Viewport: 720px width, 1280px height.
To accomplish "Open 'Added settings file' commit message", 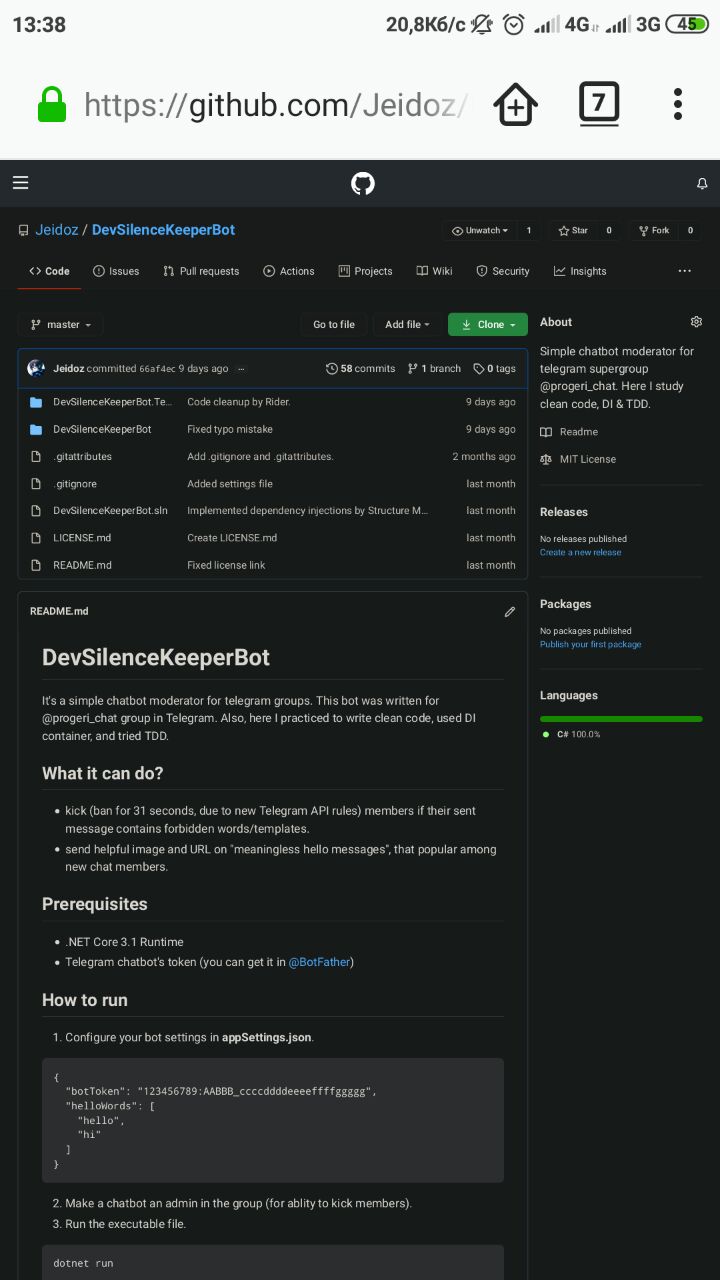I will point(230,484).
